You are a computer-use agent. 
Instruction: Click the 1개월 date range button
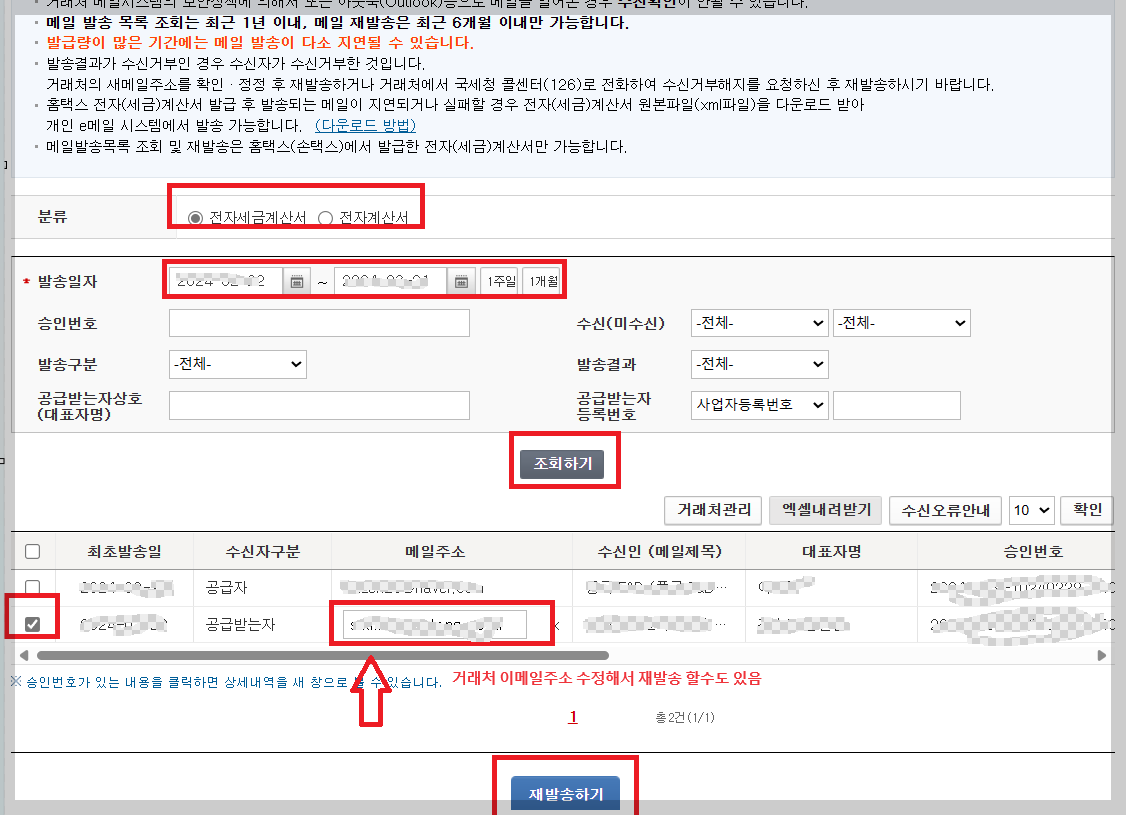(x=543, y=281)
